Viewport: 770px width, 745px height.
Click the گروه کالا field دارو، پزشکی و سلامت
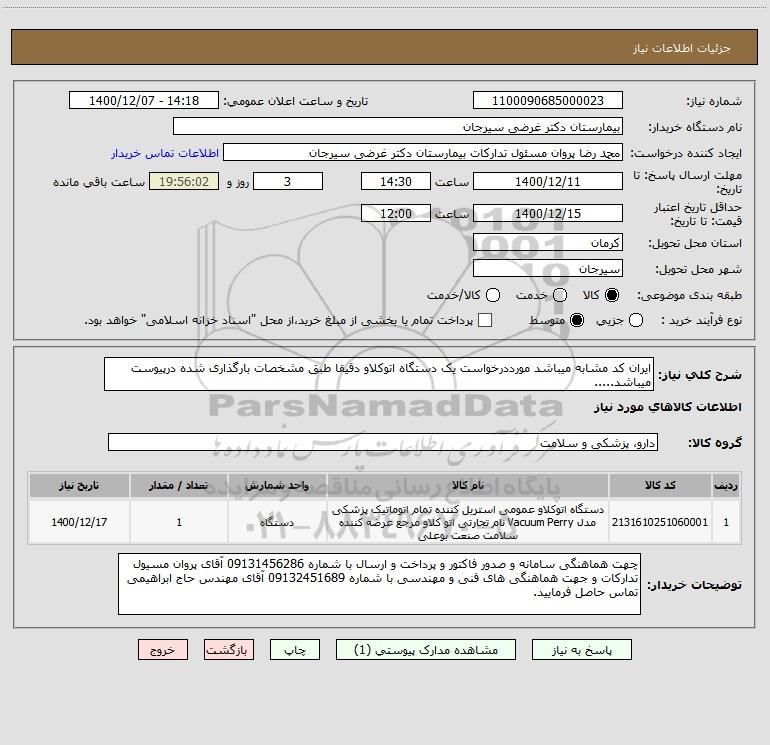[x=383, y=442]
